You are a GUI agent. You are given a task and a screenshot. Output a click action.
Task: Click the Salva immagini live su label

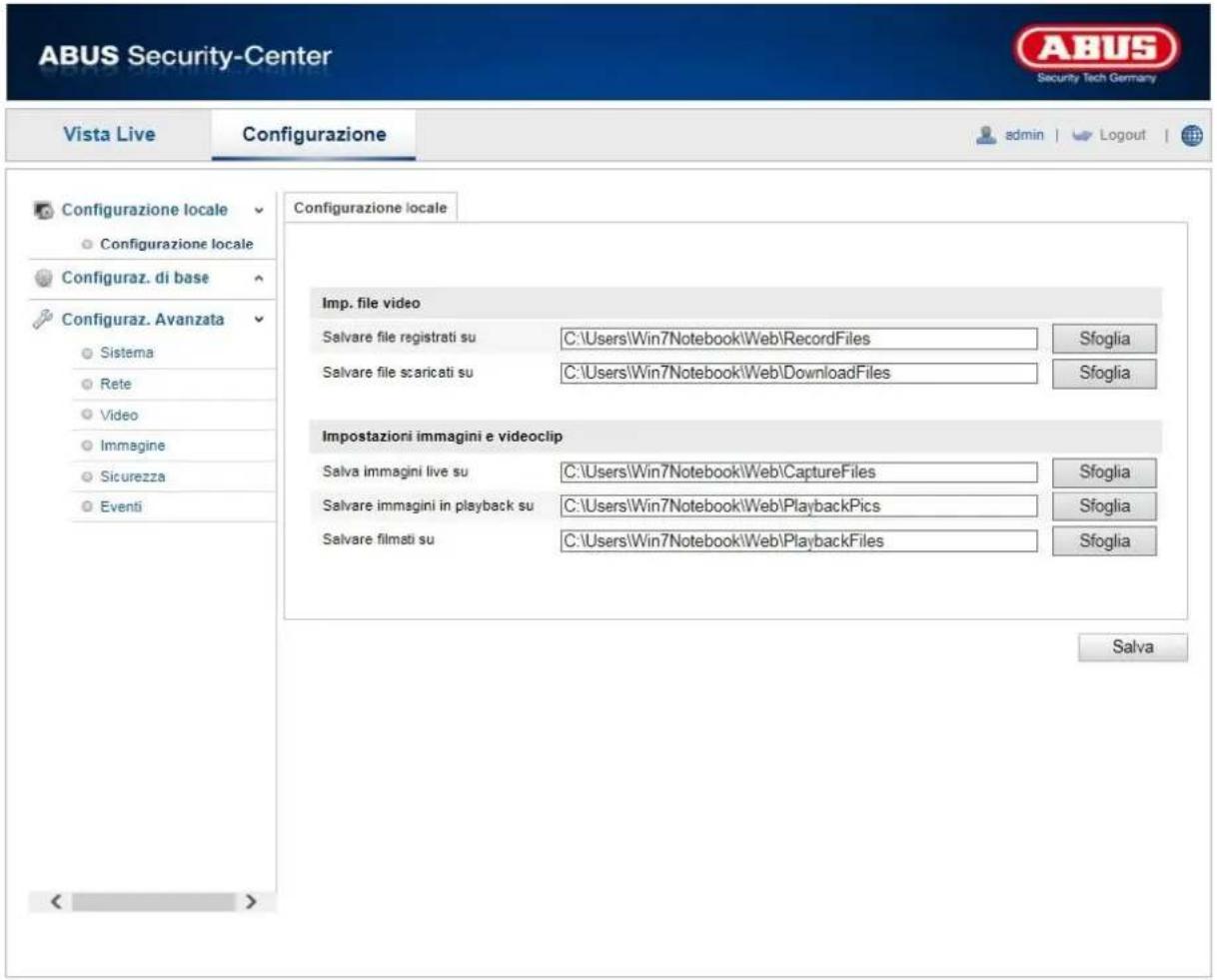tap(395, 472)
